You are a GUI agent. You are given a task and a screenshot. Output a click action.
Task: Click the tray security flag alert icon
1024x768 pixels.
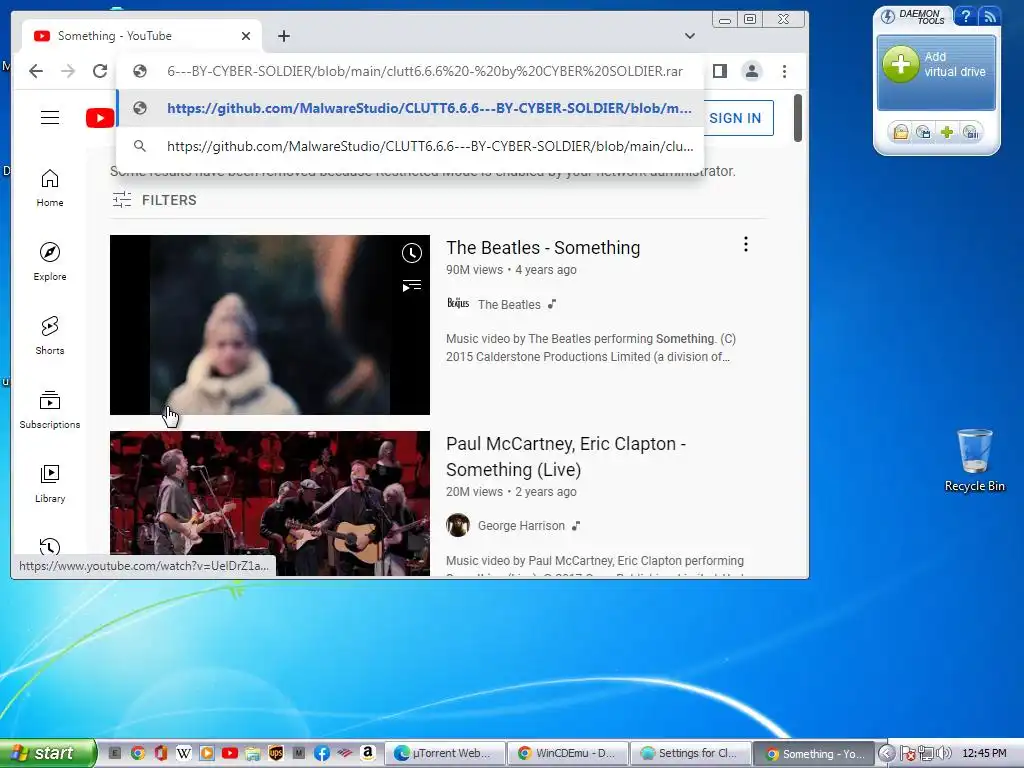908,754
